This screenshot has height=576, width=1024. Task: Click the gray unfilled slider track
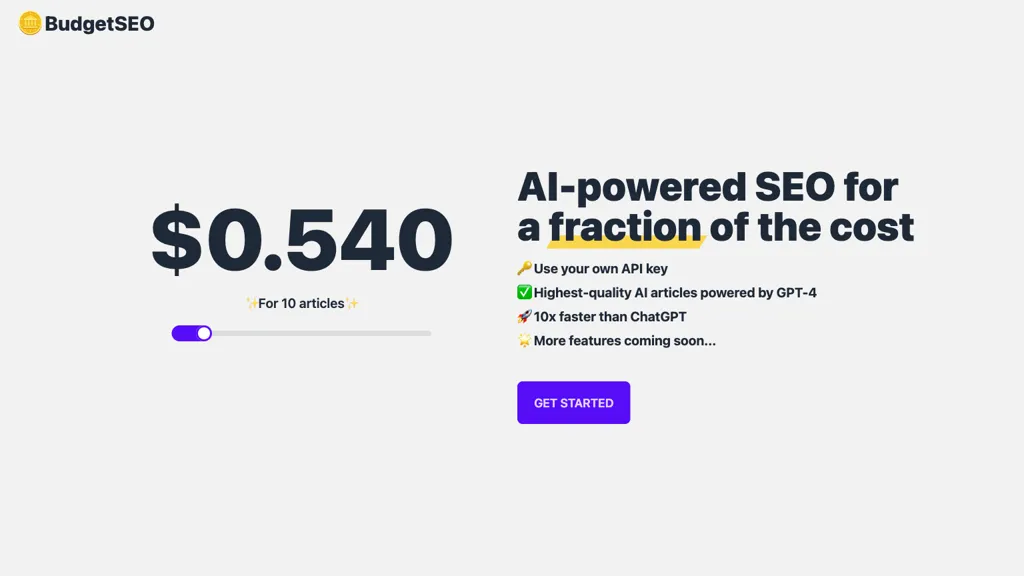(x=321, y=334)
